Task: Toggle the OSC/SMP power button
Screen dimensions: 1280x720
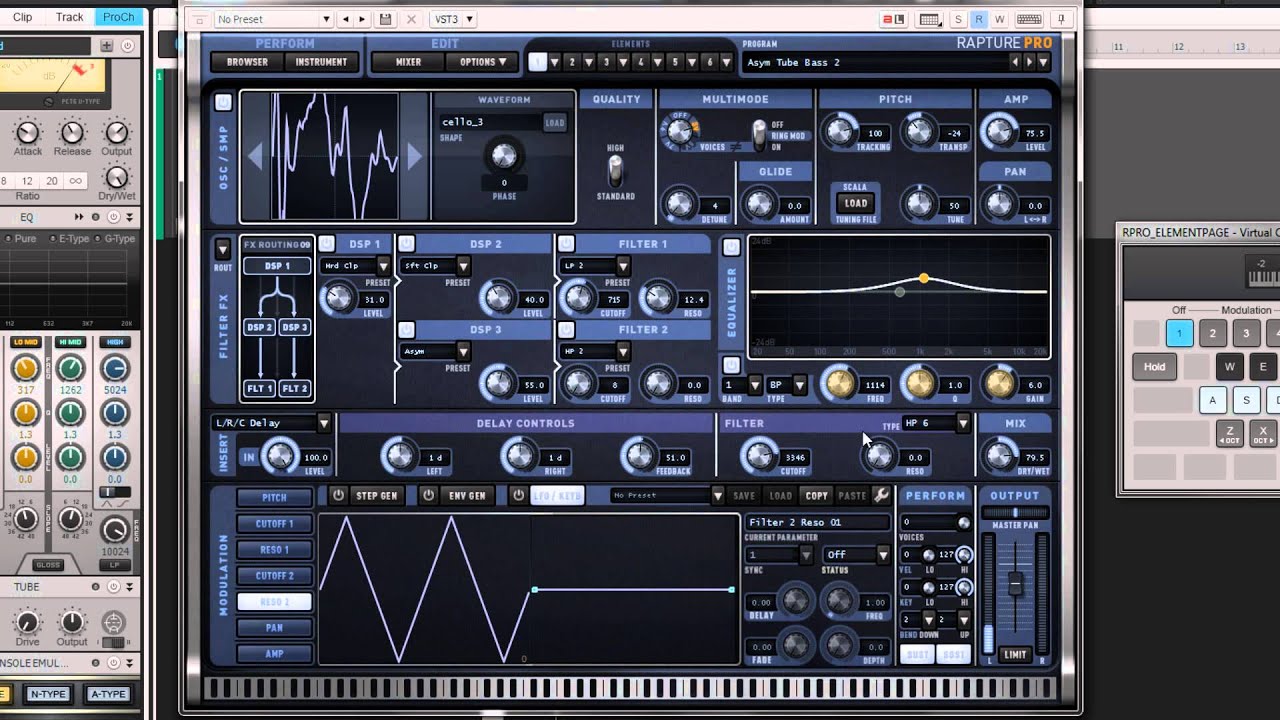Action: [x=223, y=102]
